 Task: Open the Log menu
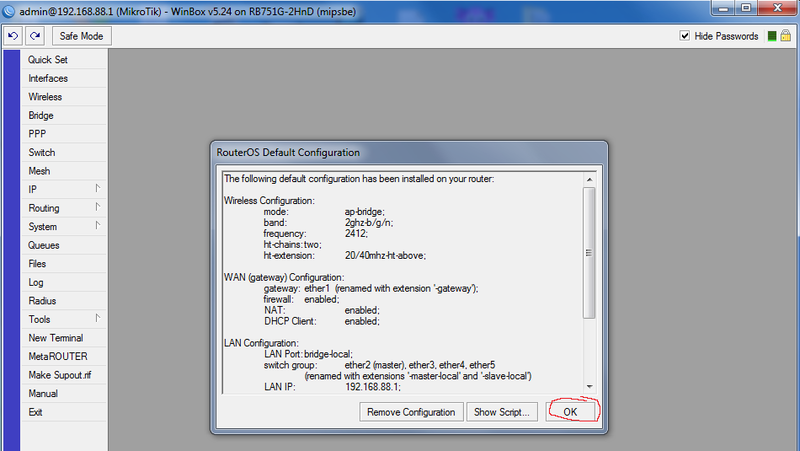click(64, 282)
